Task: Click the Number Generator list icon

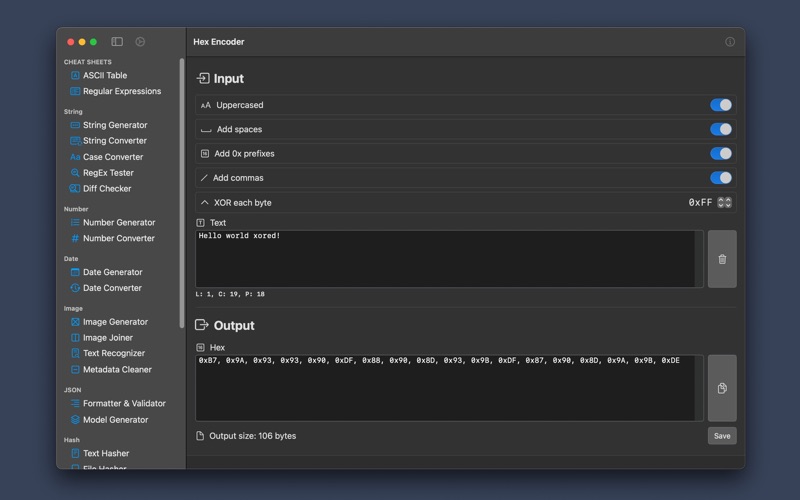Action: click(x=75, y=222)
